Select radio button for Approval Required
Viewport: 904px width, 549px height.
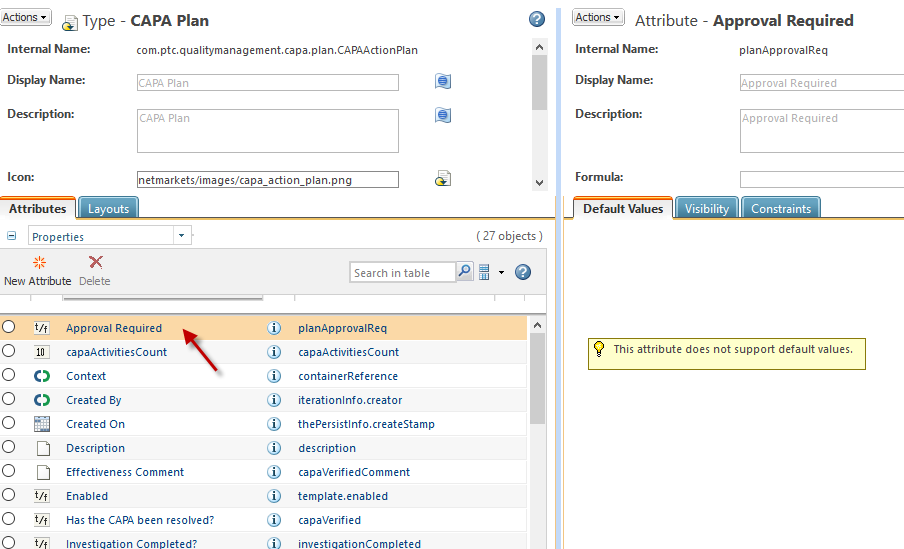(9, 327)
